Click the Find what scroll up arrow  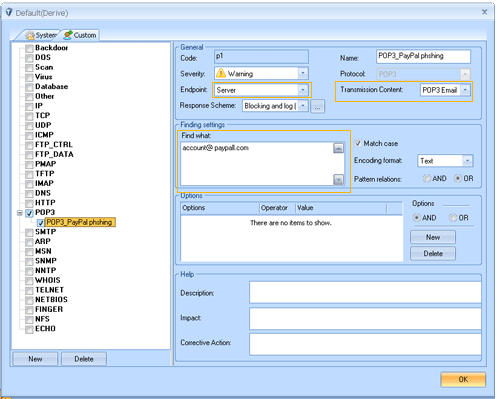[338, 148]
